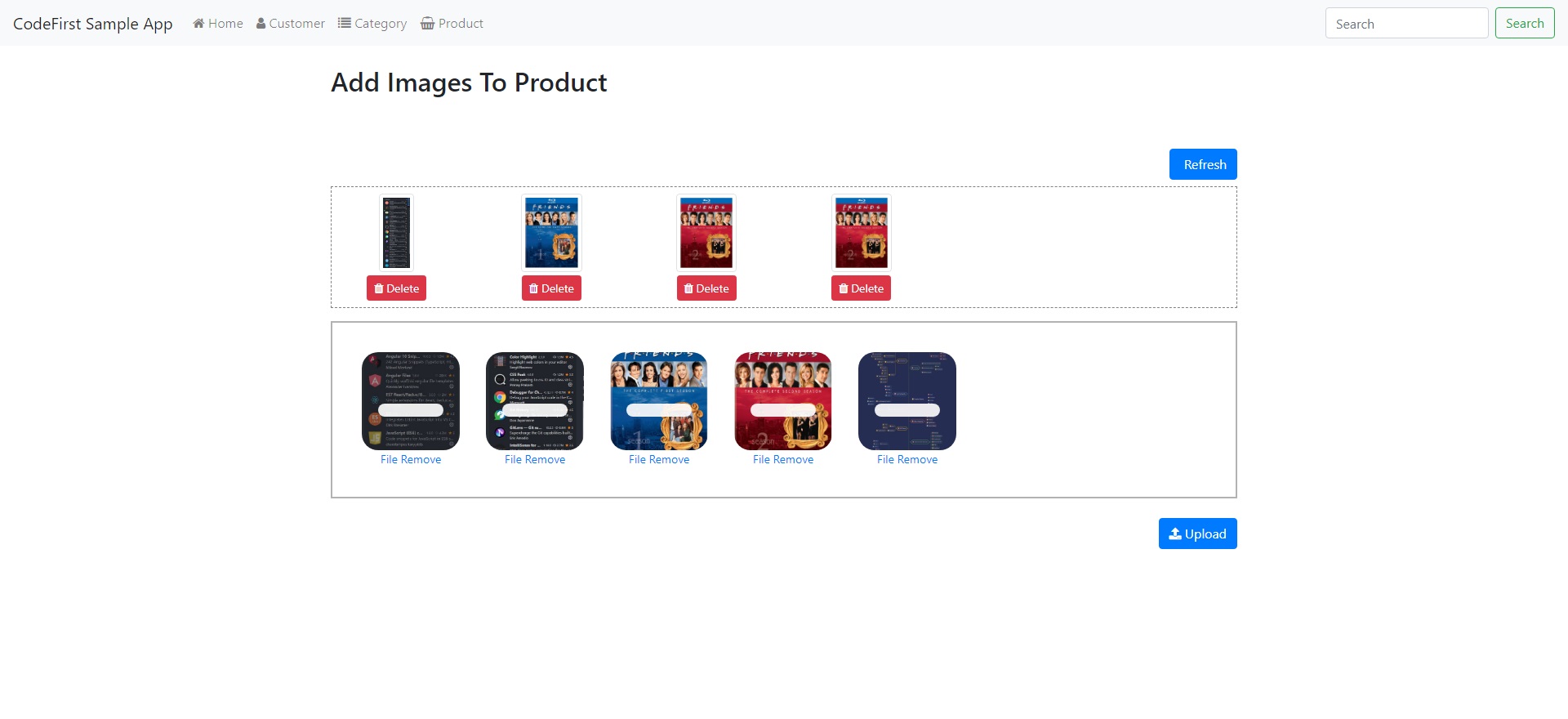The width and height of the screenshot is (1568, 719).
Task: Delete the blue Friends season 1 image
Action: coord(551,288)
